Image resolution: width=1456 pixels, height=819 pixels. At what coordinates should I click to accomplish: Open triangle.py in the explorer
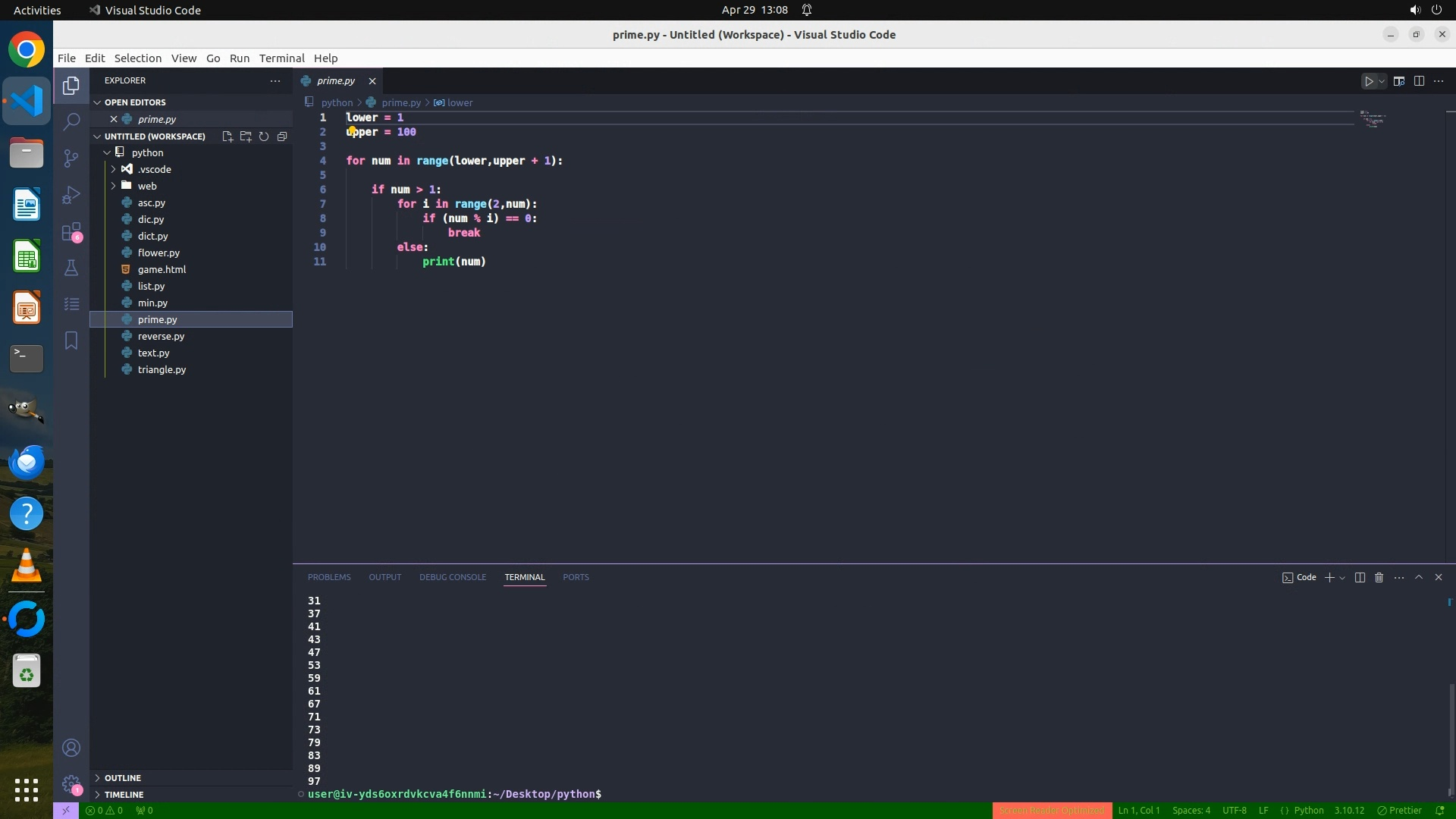click(162, 369)
